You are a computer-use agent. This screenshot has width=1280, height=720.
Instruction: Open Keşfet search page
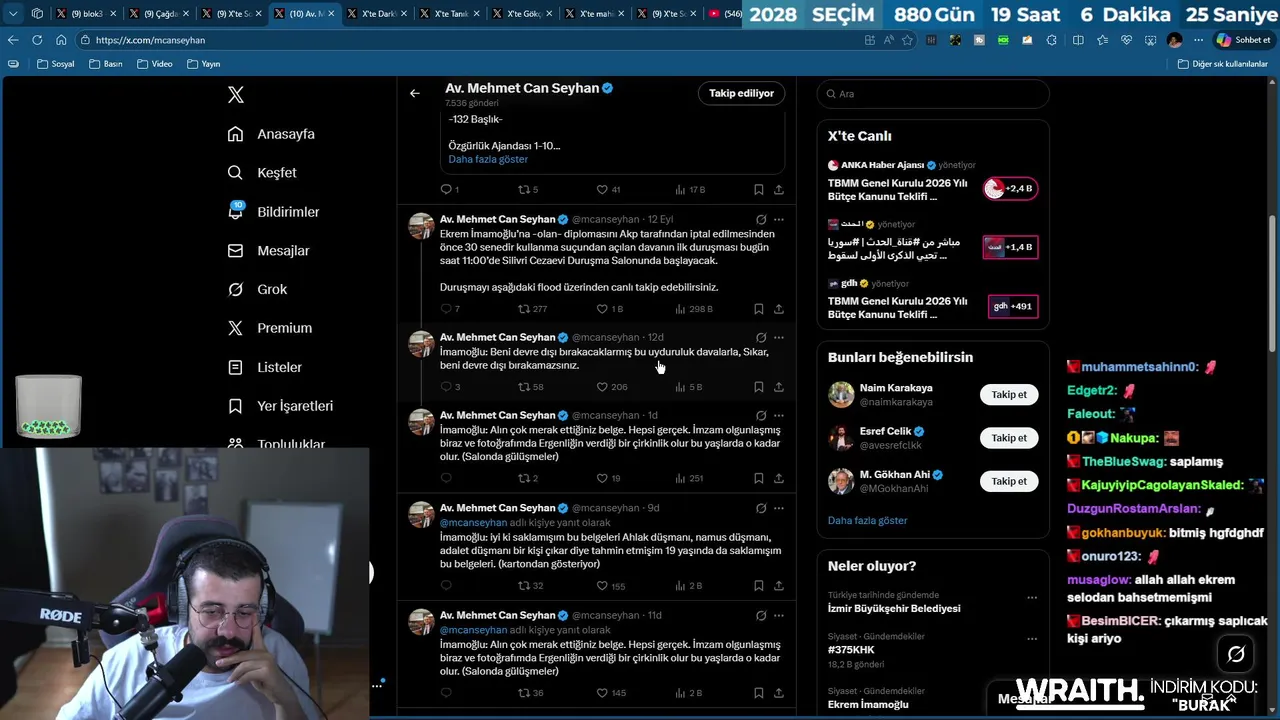tap(262, 173)
